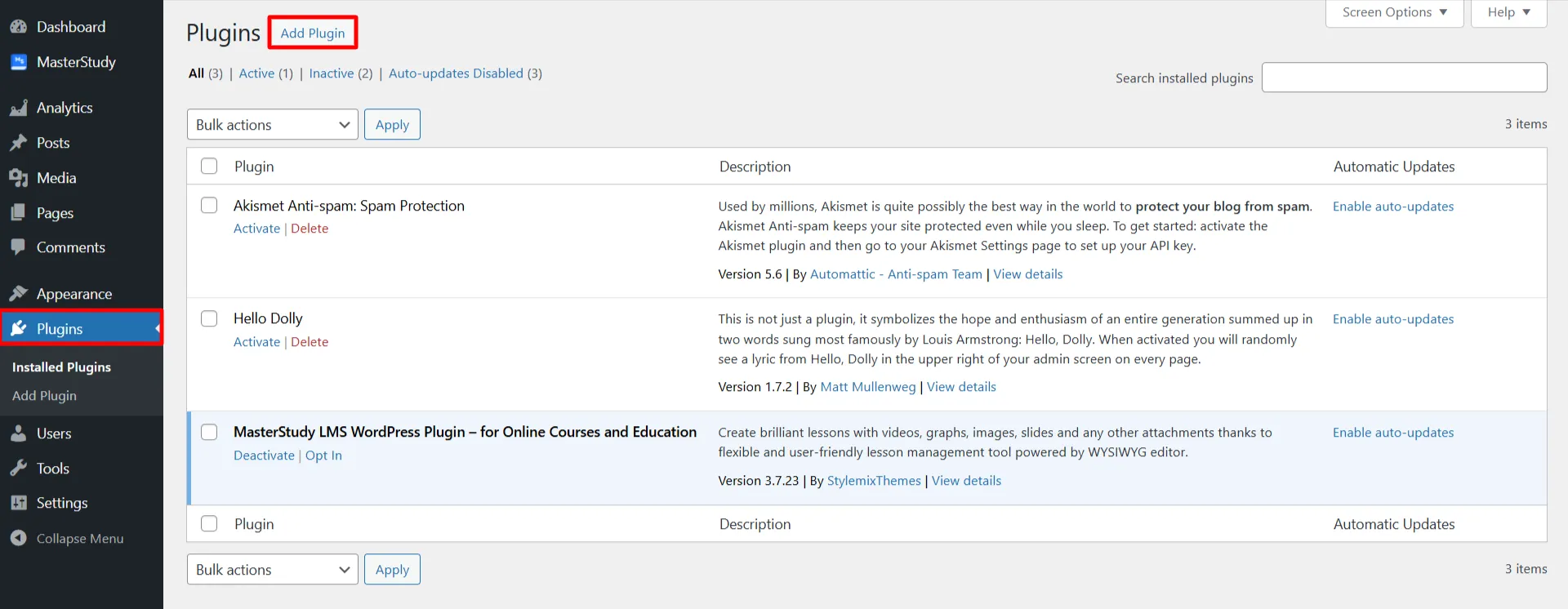The image size is (1568, 609).
Task: Check the Akismet Anti-spam plugin checkbox
Action: [x=209, y=205]
